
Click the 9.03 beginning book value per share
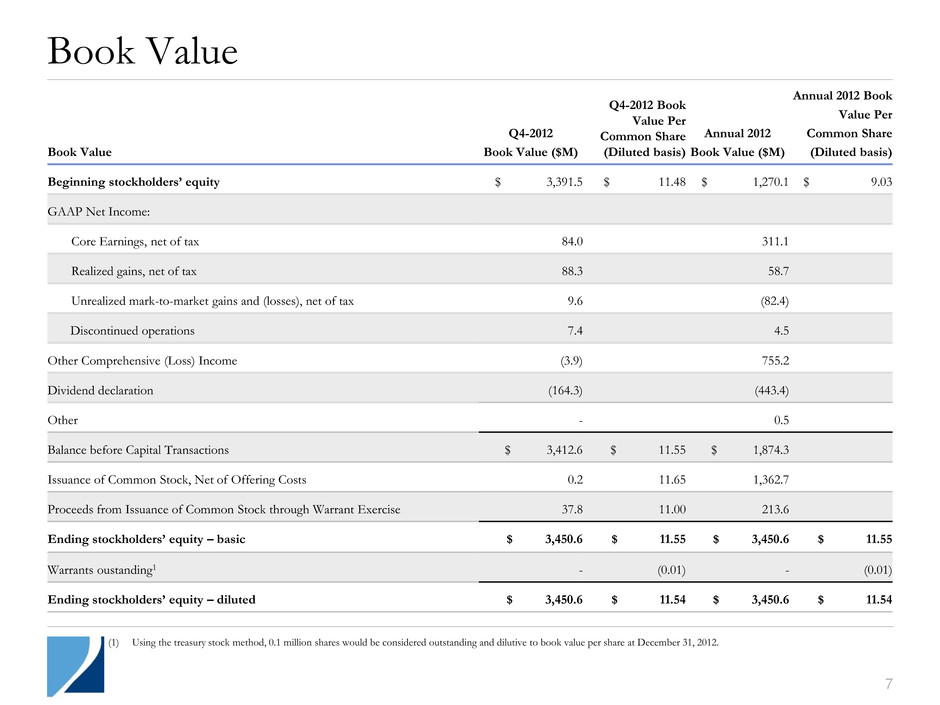click(x=877, y=182)
